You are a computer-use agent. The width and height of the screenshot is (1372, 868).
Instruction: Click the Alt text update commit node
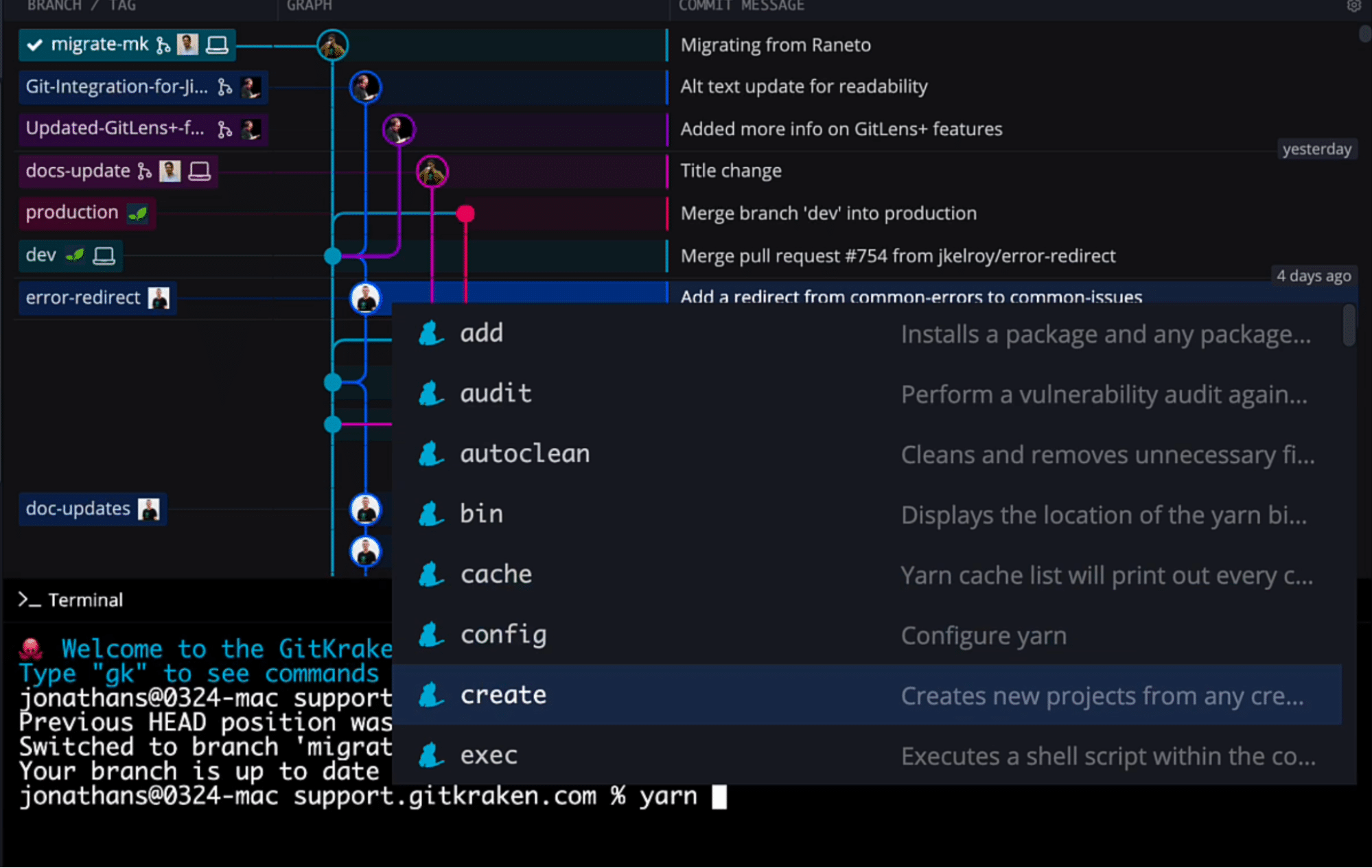click(365, 87)
